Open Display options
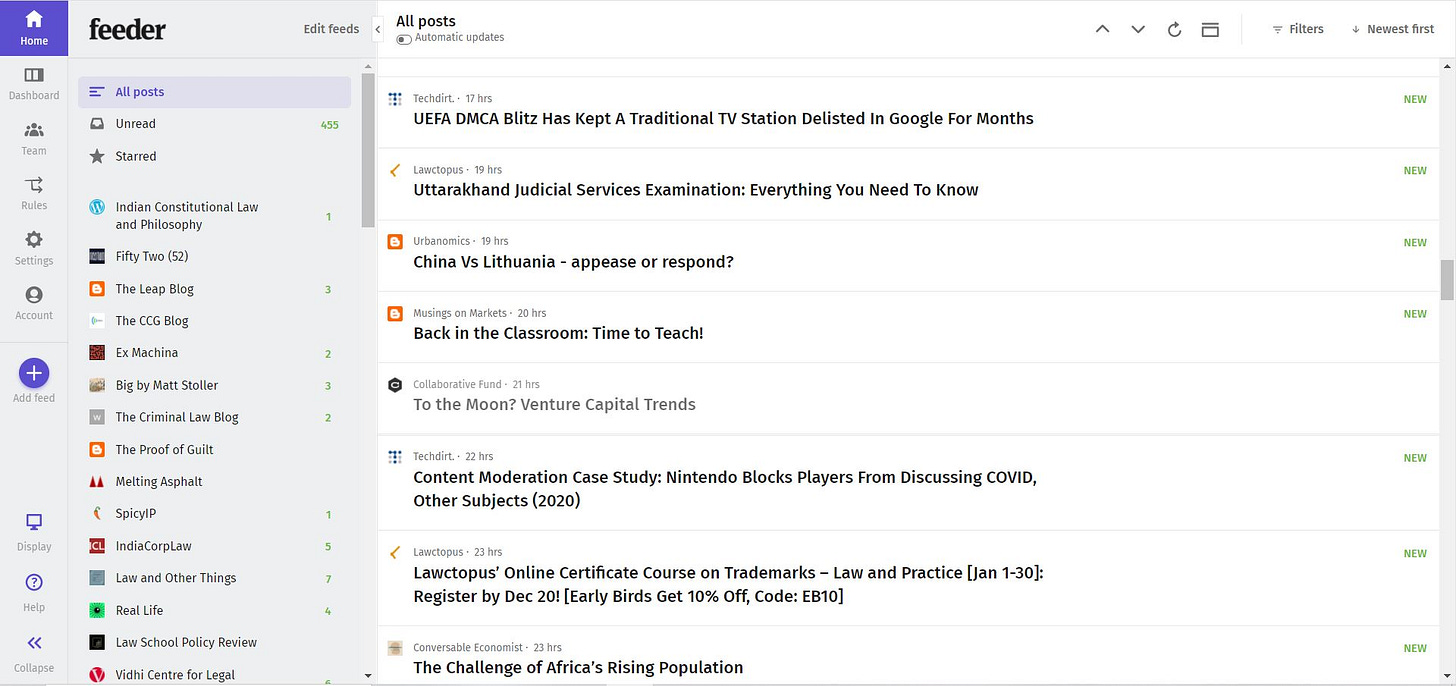 click(x=34, y=532)
